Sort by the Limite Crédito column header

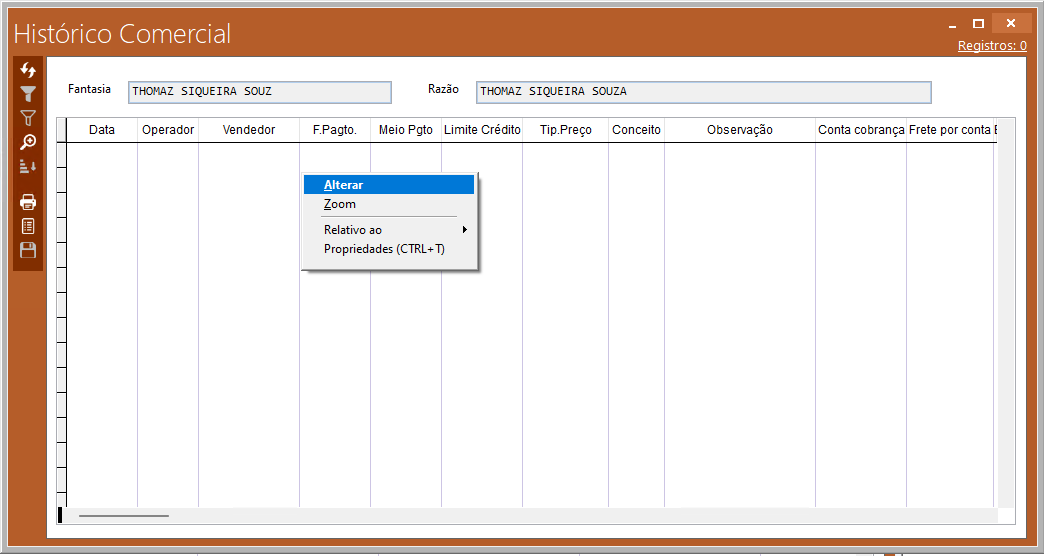coord(482,130)
